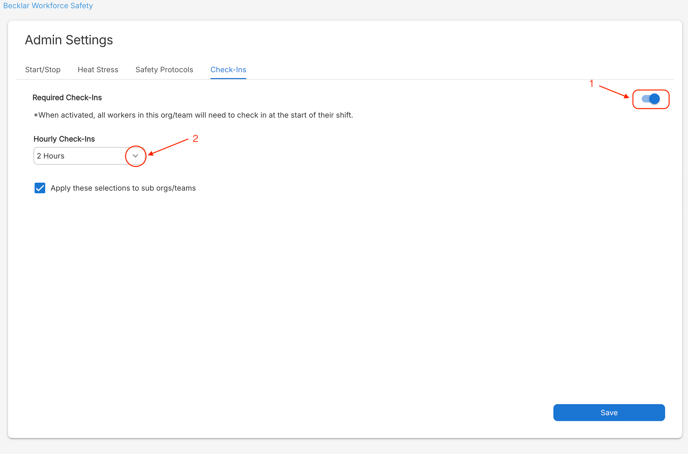Open the Heat Stress tab
This screenshot has width=688, height=454.
(98, 70)
